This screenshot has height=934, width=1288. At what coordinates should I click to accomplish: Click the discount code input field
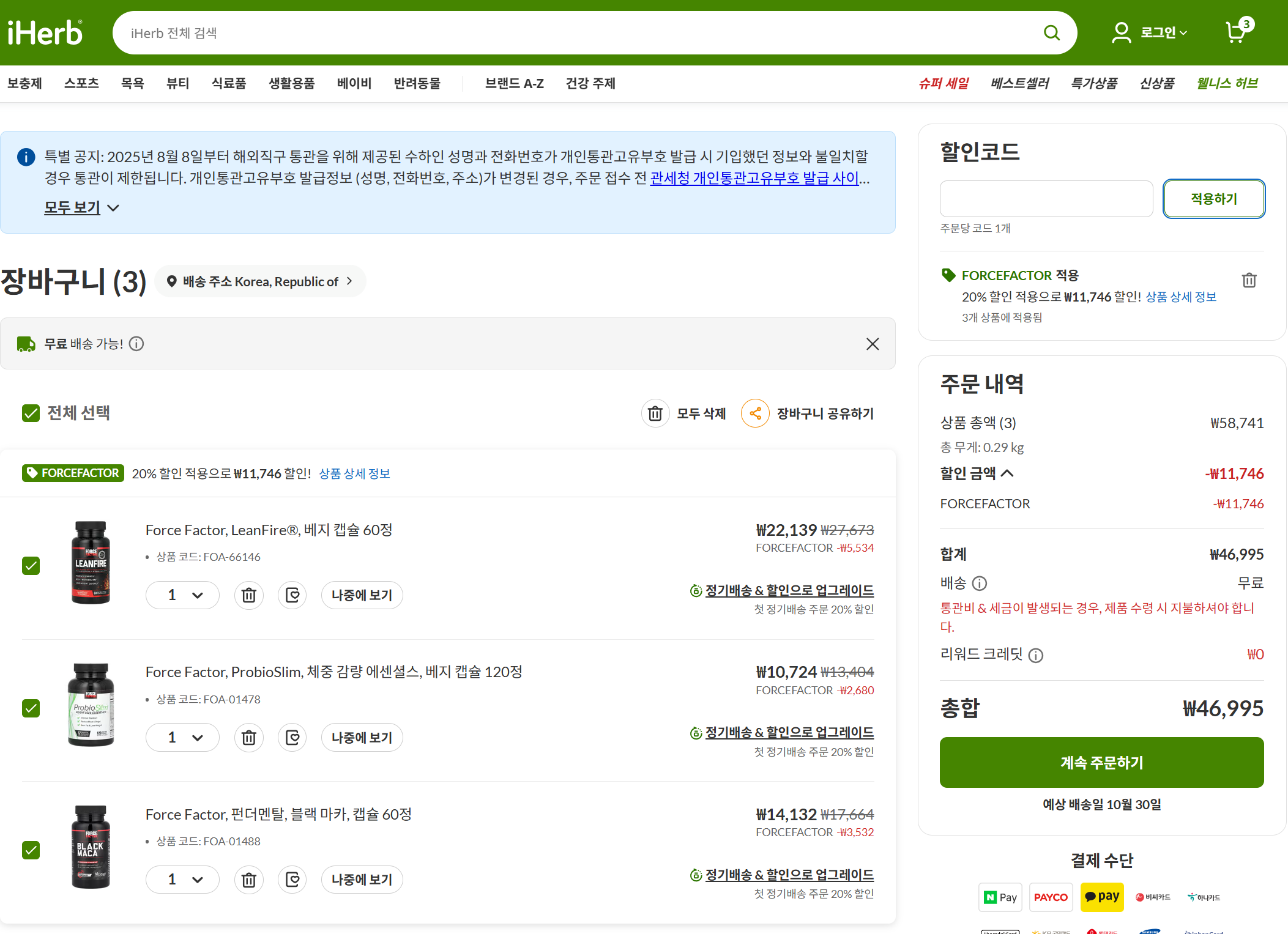click(1046, 199)
